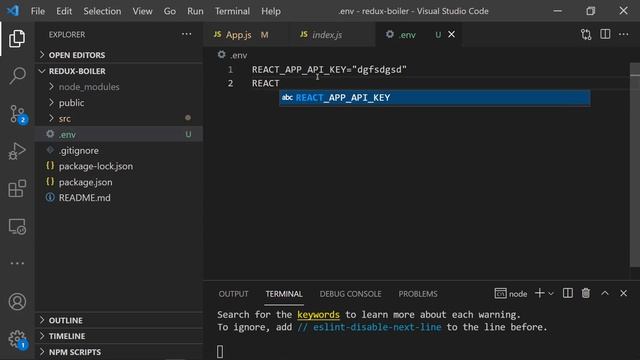The width and height of the screenshot is (640, 360).
Task: Click the info icon of README.md
Action: click(x=50, y=198)
